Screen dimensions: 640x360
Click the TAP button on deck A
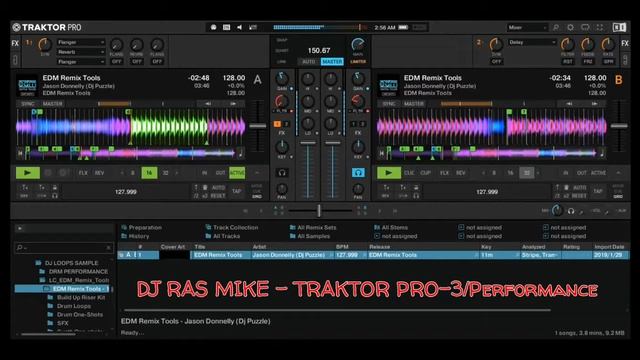pos(236,191)
